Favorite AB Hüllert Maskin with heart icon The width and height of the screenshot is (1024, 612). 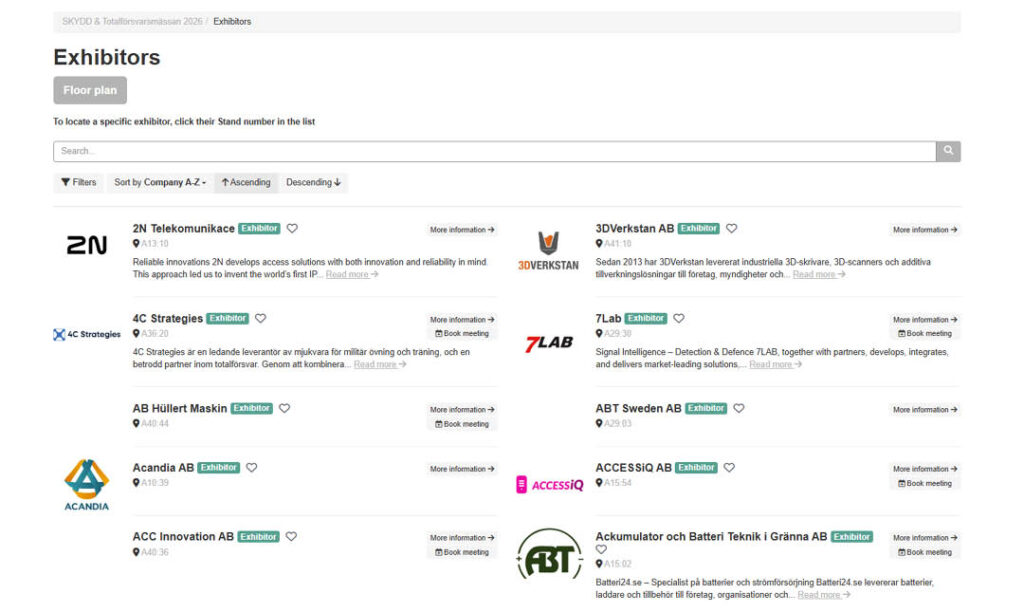284,408
